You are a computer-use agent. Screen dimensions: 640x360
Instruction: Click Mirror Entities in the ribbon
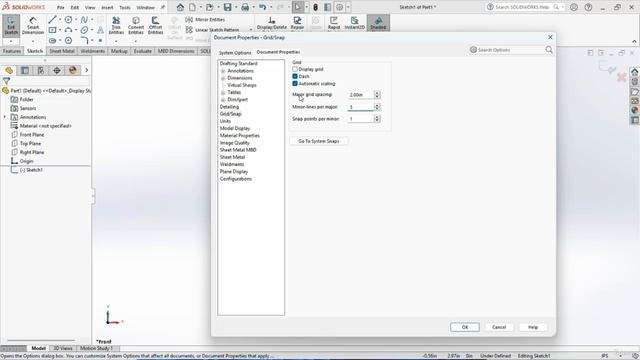click(x=205, y=20)
